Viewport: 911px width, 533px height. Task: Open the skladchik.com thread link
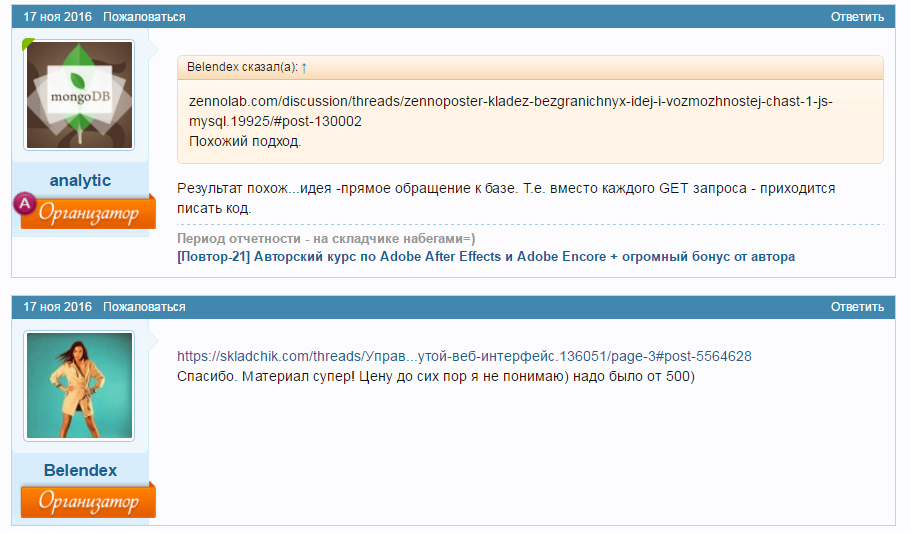click(464, 356)
